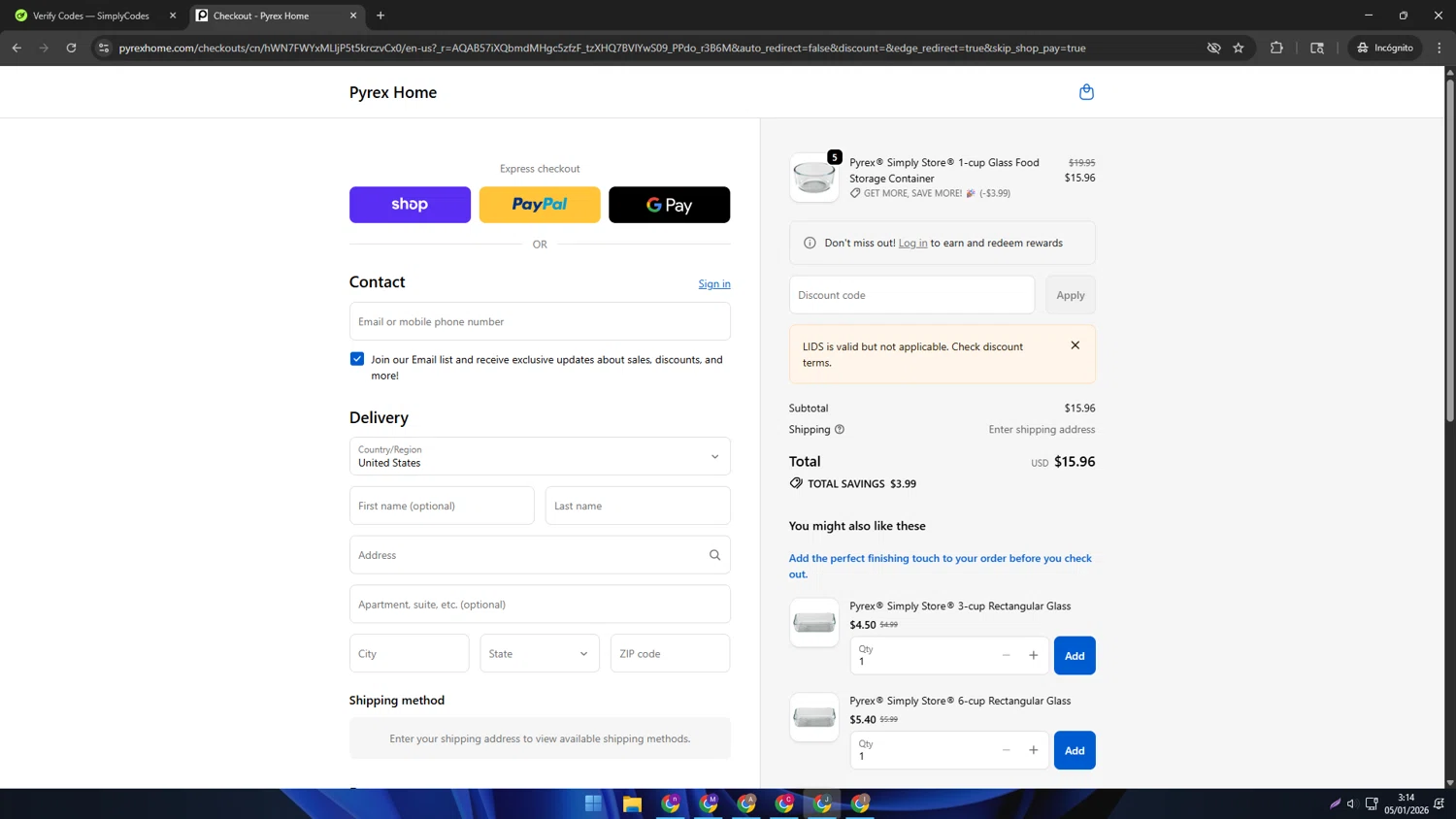Uncheck the Join our Email list checkbox
Screen dimensions: 1456x819
point(357,359)
